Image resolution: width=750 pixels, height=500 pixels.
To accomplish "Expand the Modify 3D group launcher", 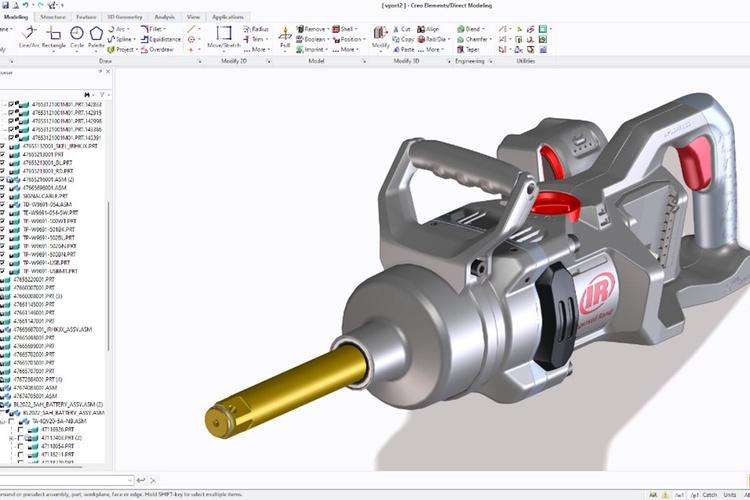I will tap(449, 61).
